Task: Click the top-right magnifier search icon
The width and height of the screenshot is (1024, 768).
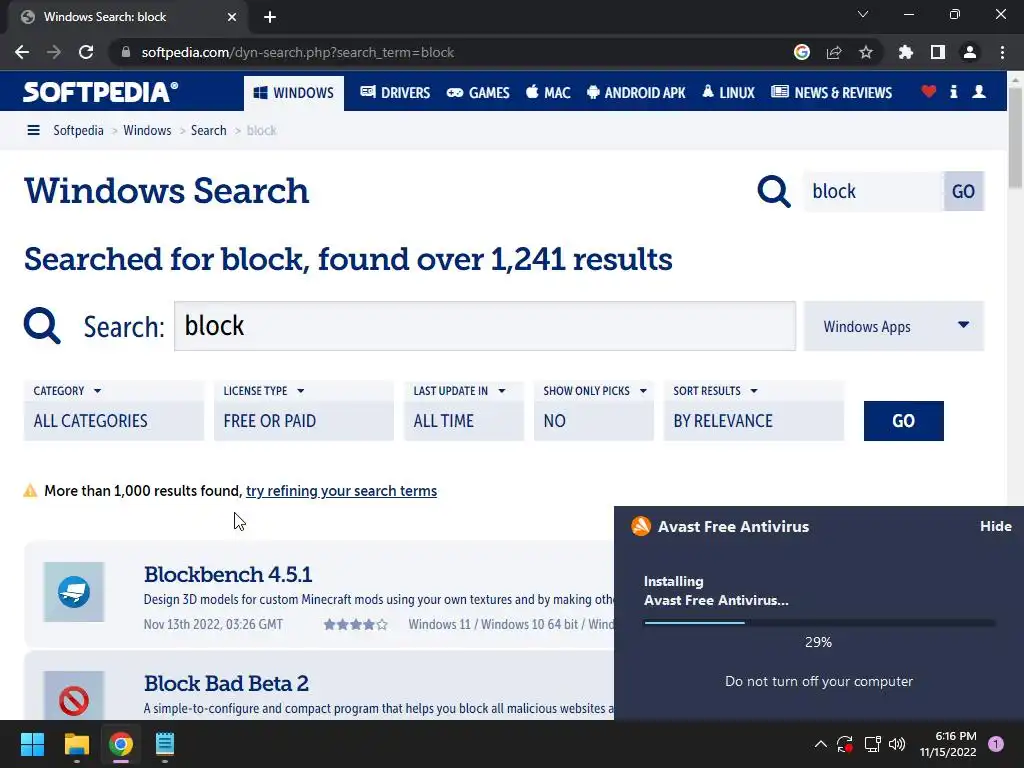Action: click(774, 191)
